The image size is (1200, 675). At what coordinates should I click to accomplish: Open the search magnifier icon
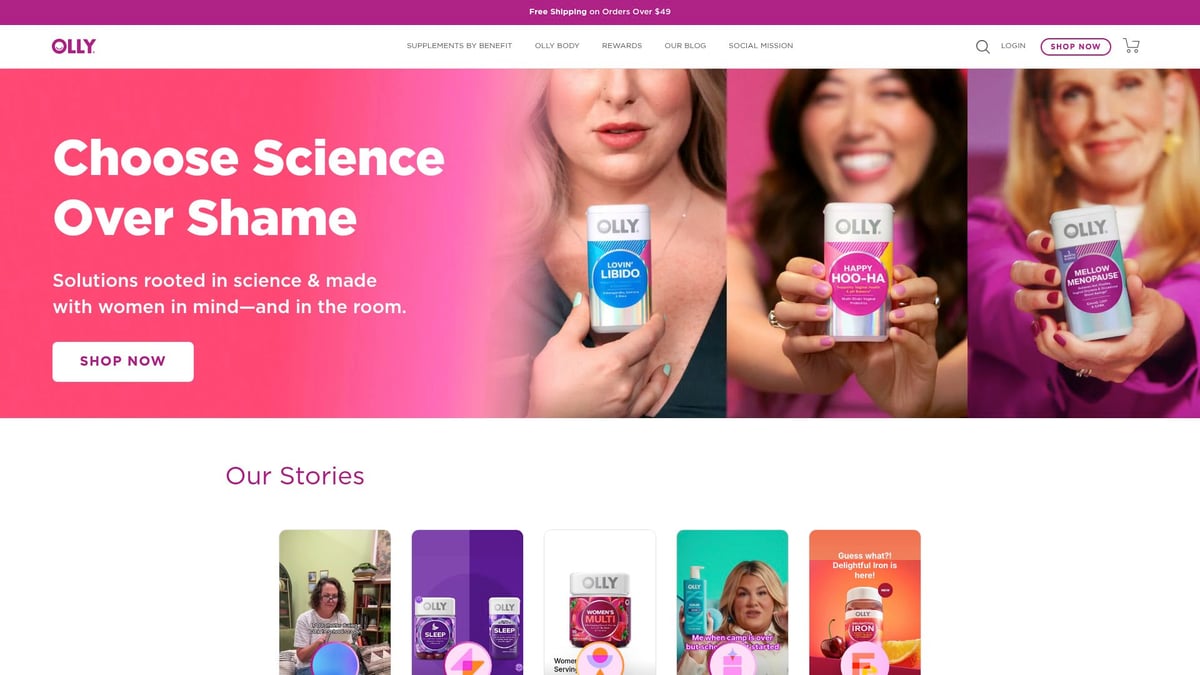983,46
